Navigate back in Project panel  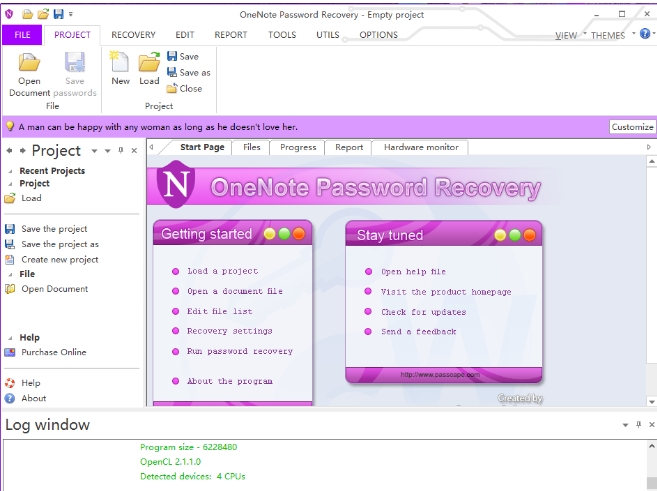click(9, 150)
